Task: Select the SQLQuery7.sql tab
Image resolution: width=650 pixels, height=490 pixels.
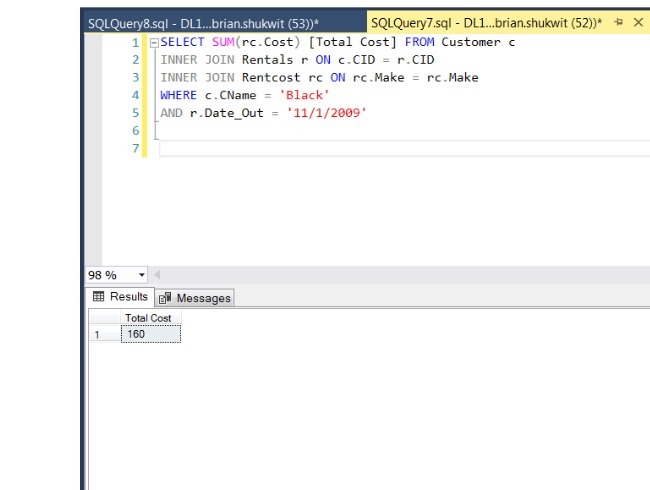Action: (486, 23)
